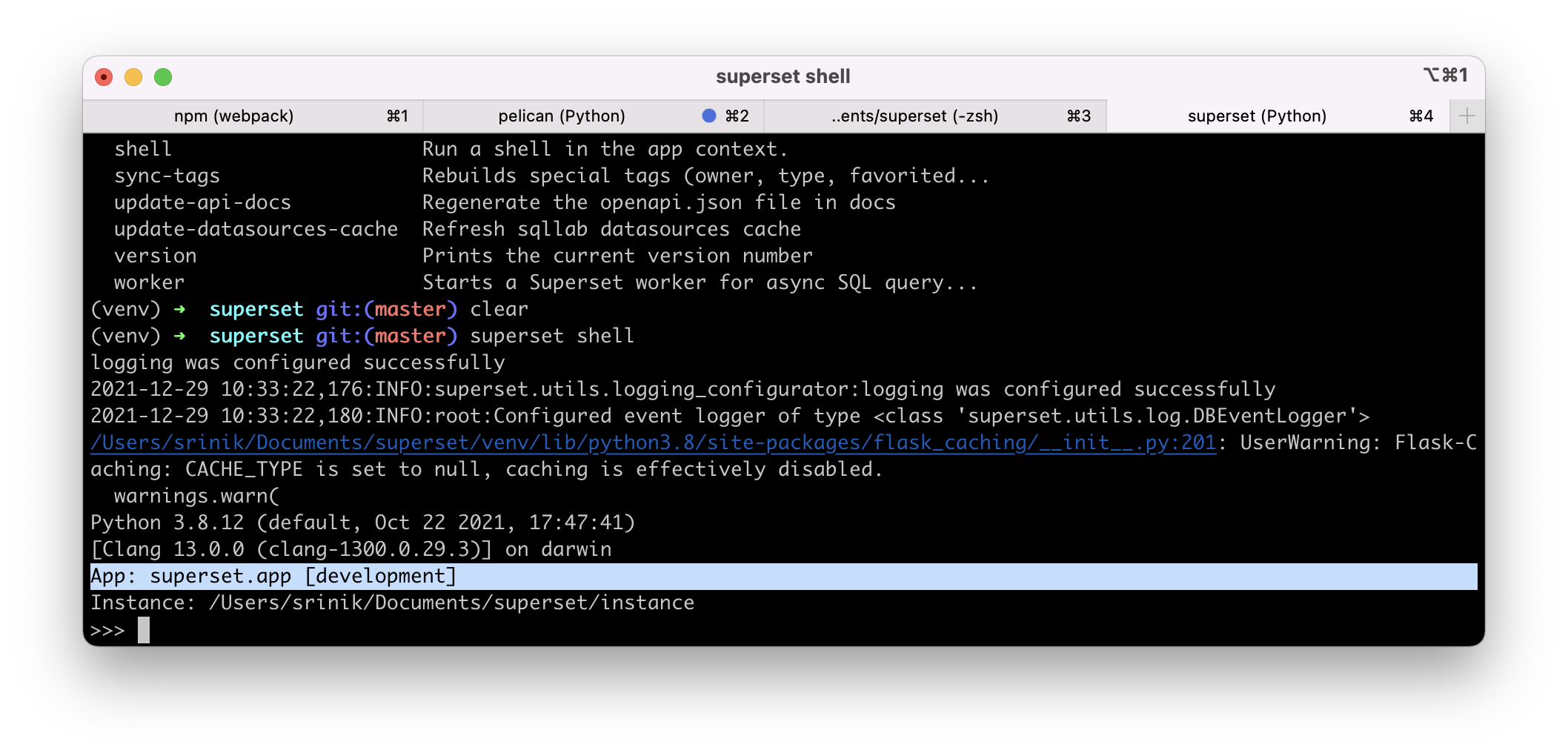Screen dimensions: 1568x756
Task: Click the blue activity dot on pelican tab
Action: coord(708,116)
